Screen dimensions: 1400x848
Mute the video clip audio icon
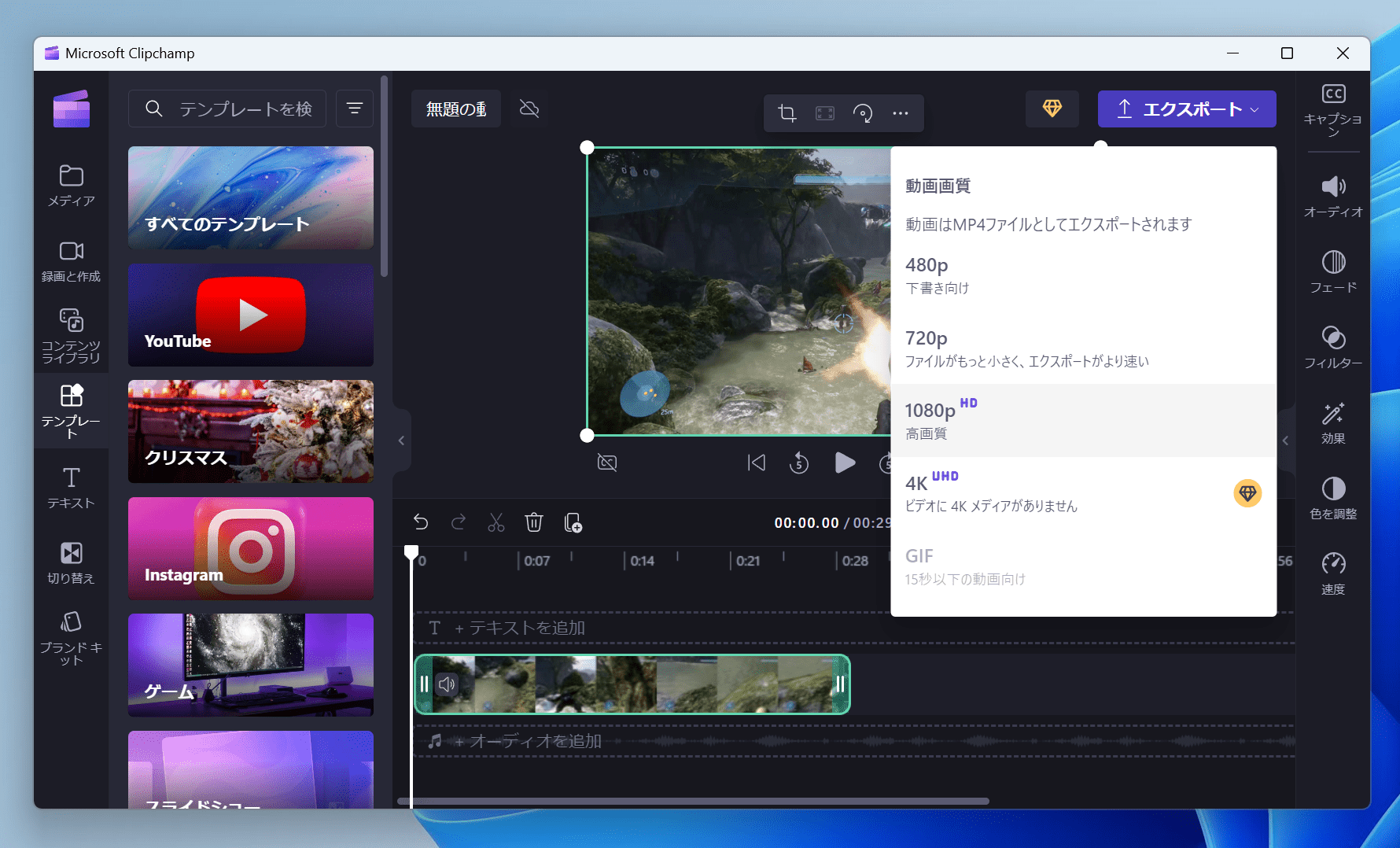(x=447, y=684)
